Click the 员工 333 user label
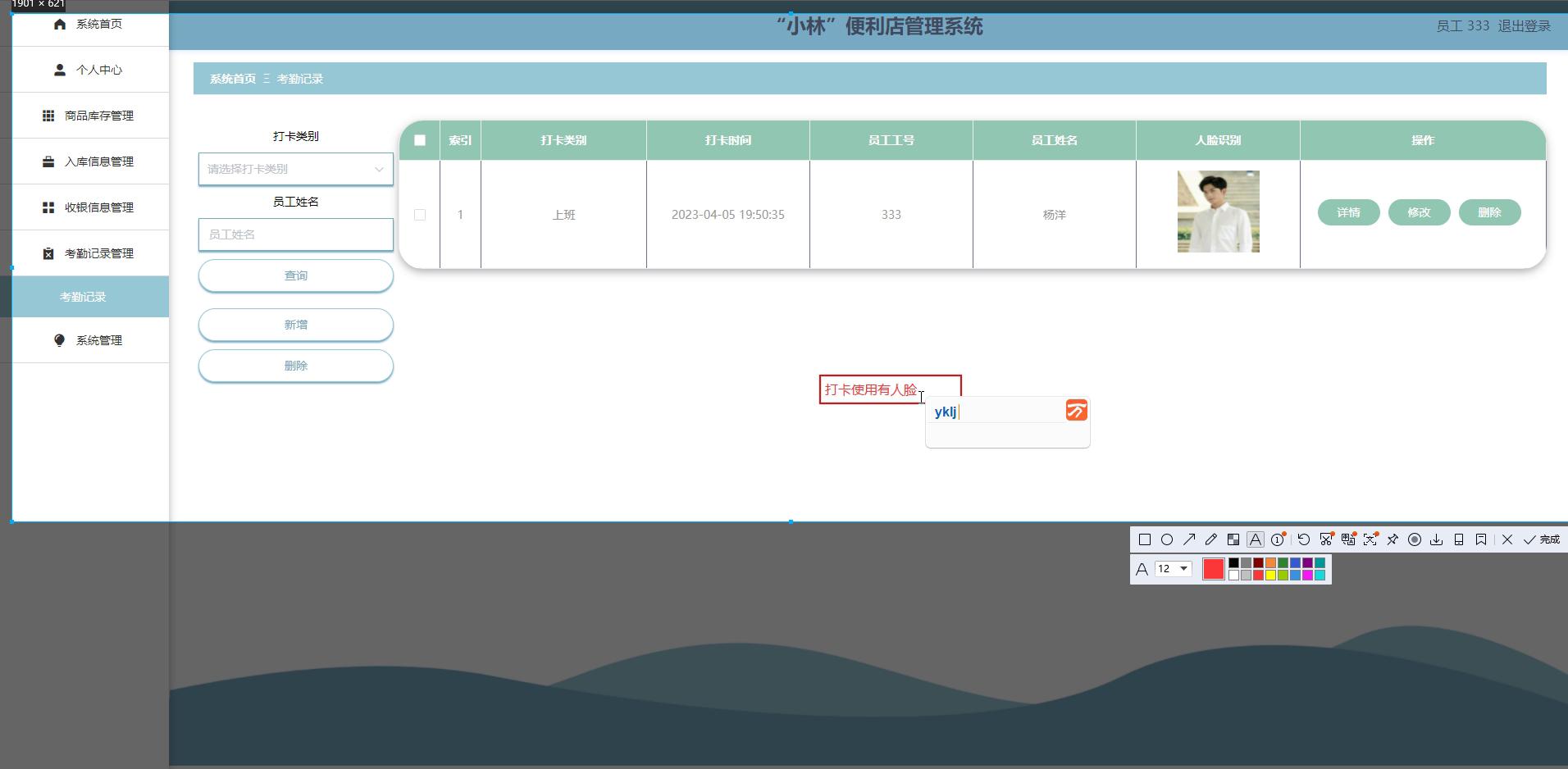Viewport: 1568px width, 769px height. tap(1462, 26)
